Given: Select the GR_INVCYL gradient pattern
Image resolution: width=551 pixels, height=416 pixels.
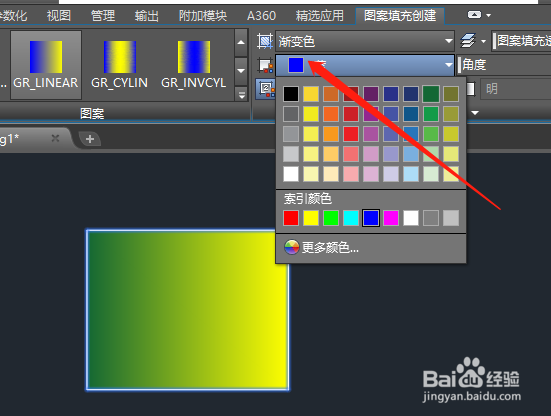Looking at the screenshot, I should 194,65.
